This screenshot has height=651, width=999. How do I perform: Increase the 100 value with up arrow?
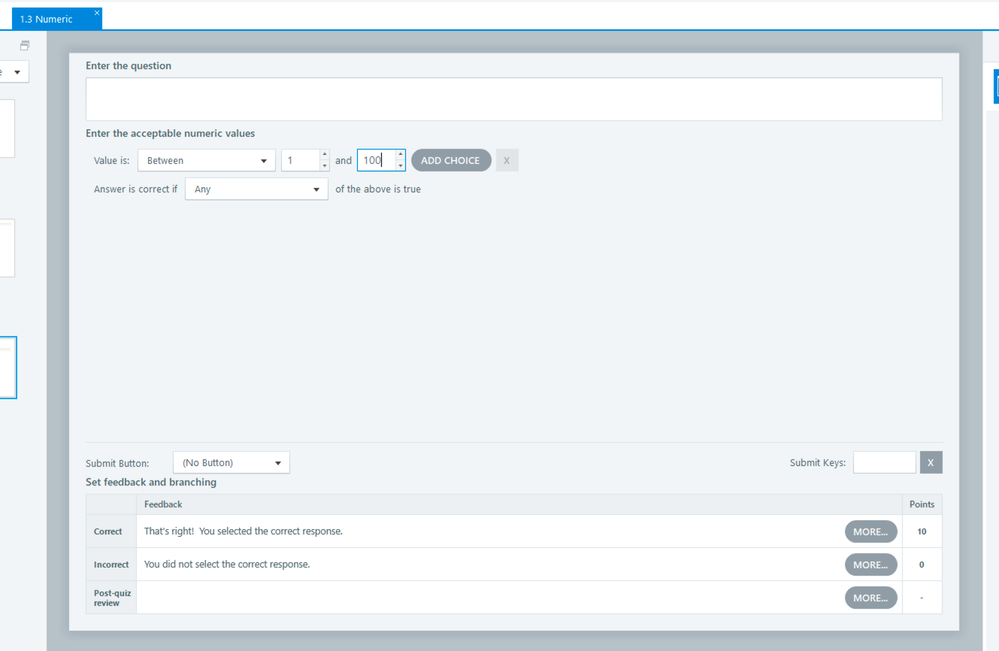click(400, 155)
